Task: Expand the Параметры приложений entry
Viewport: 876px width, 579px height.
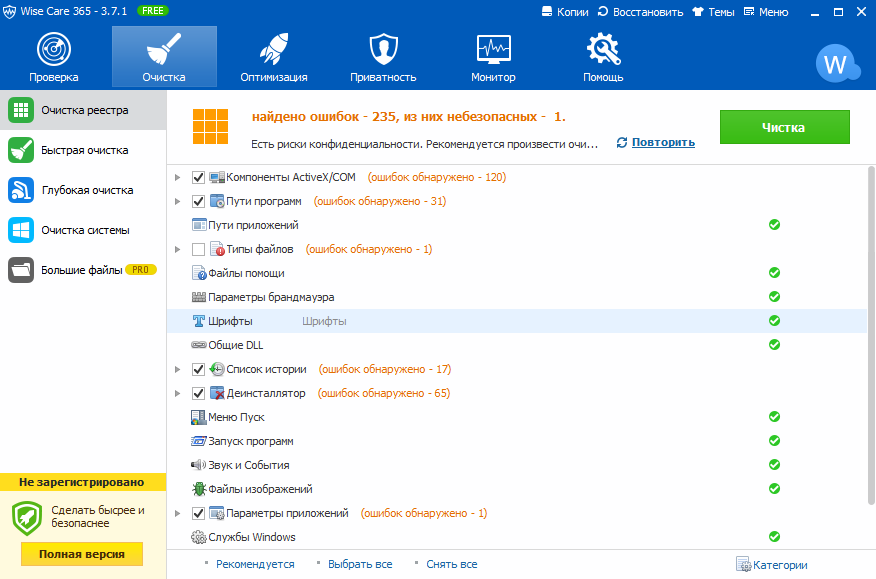Action: click(x=178, y=513)
